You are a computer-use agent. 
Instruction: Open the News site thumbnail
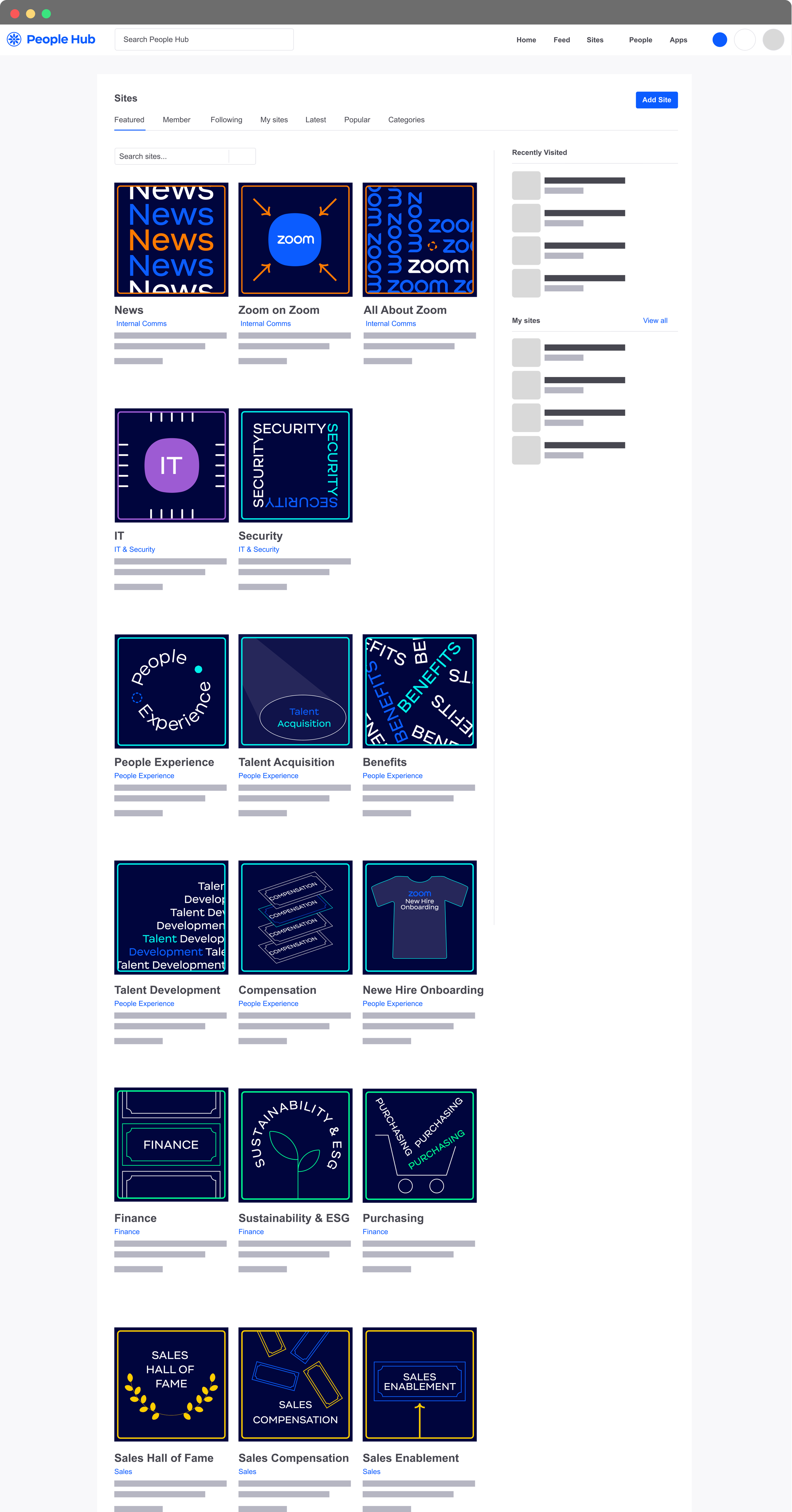tap(171, 239)
